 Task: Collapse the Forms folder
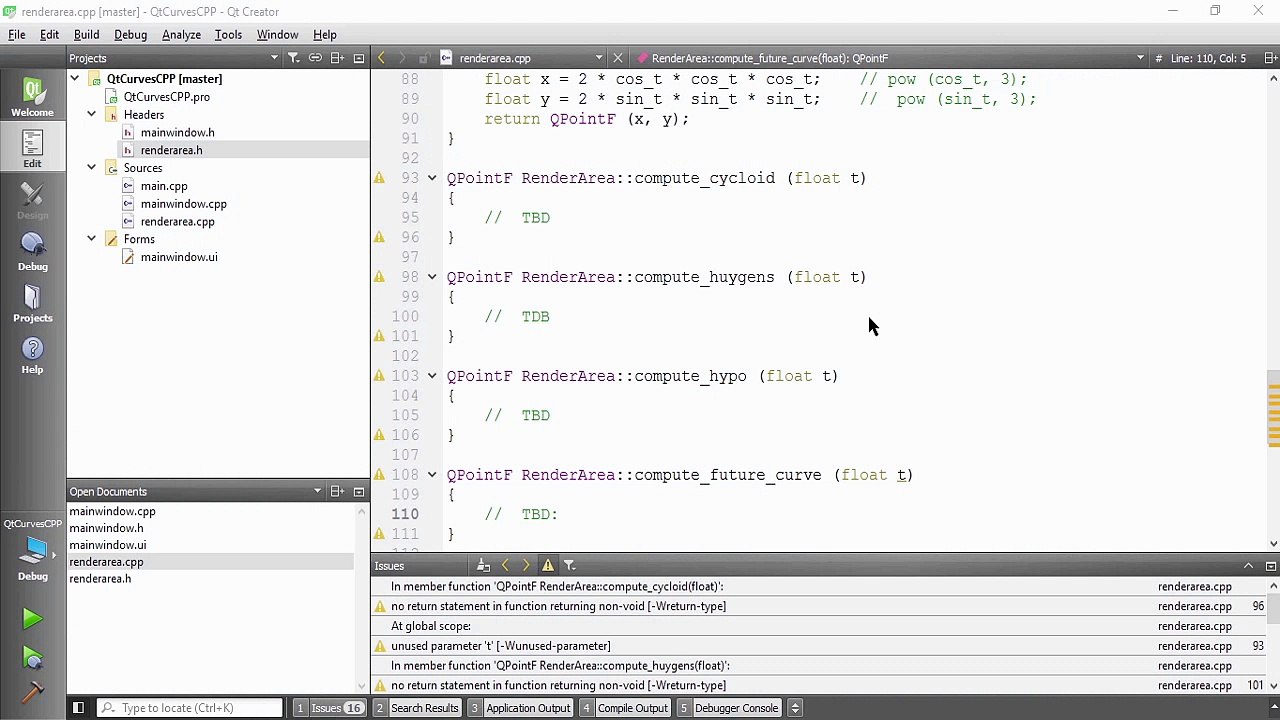coord(91,239)
